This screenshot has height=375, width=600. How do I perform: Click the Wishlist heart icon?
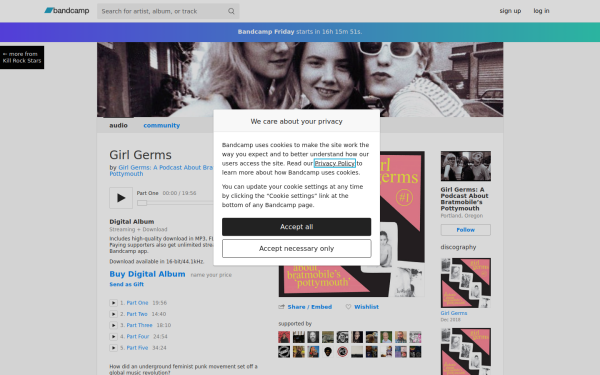point(348,307)
